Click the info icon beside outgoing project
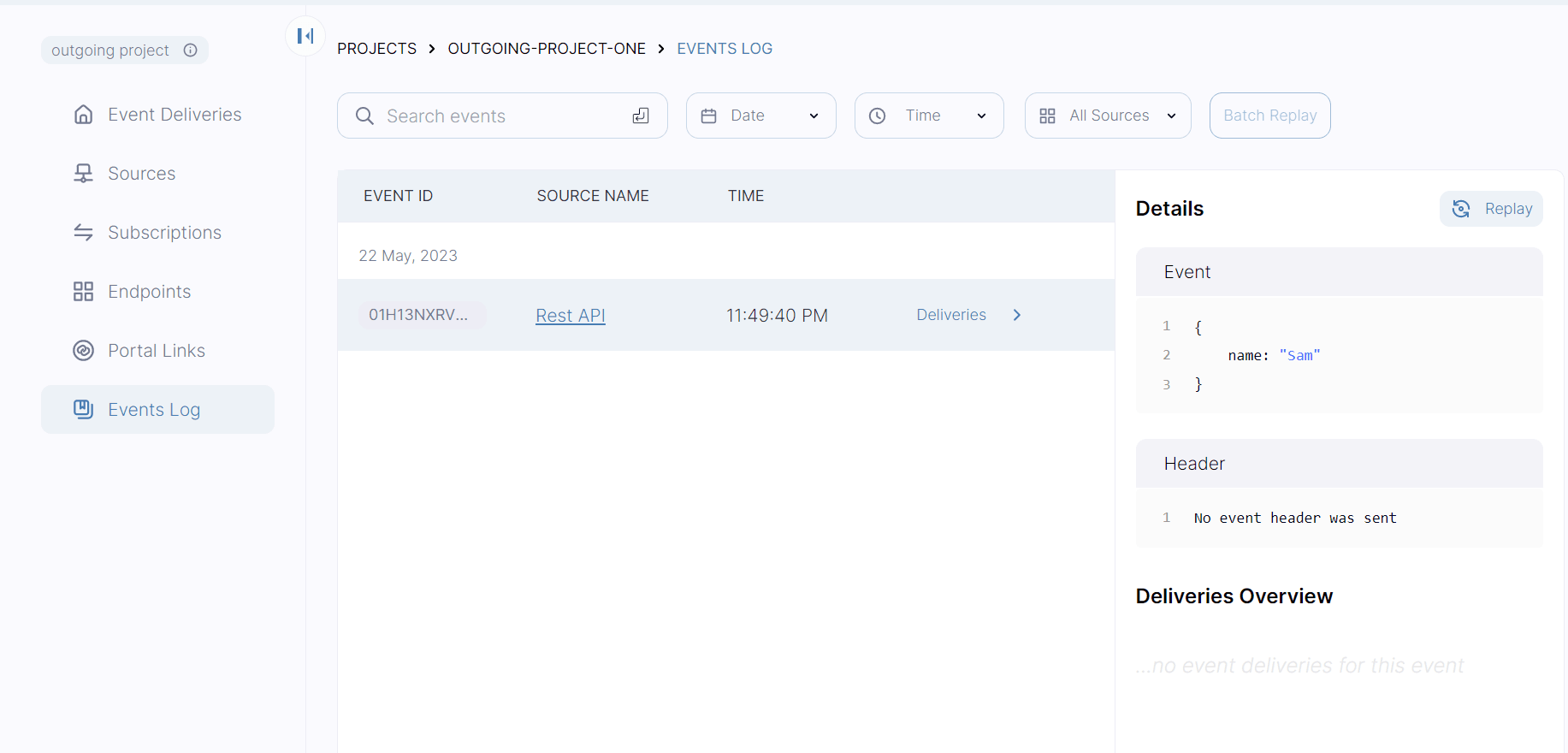 click(191, 50)
